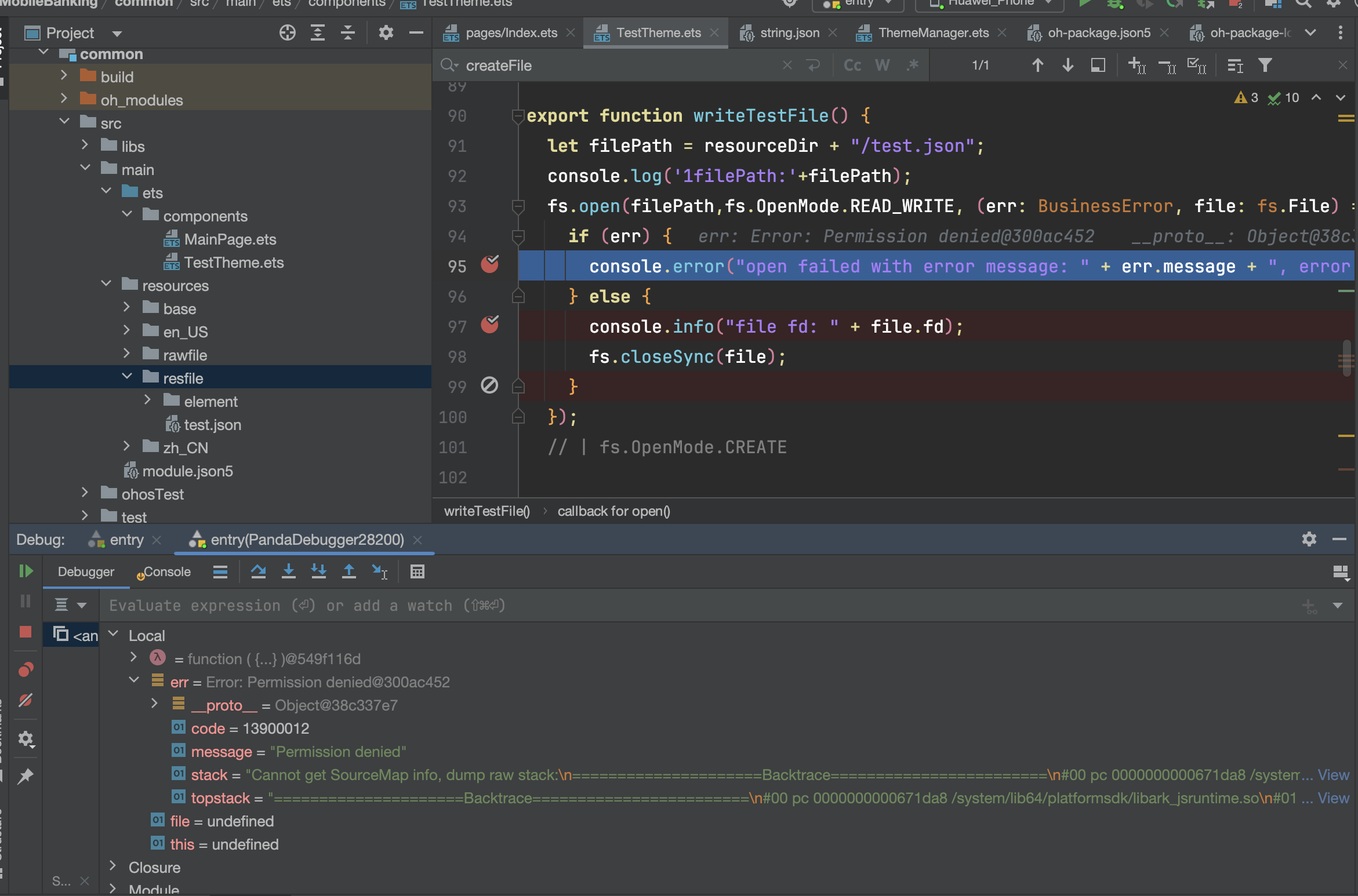Click Step Out debugger icon

click(349, 572)
